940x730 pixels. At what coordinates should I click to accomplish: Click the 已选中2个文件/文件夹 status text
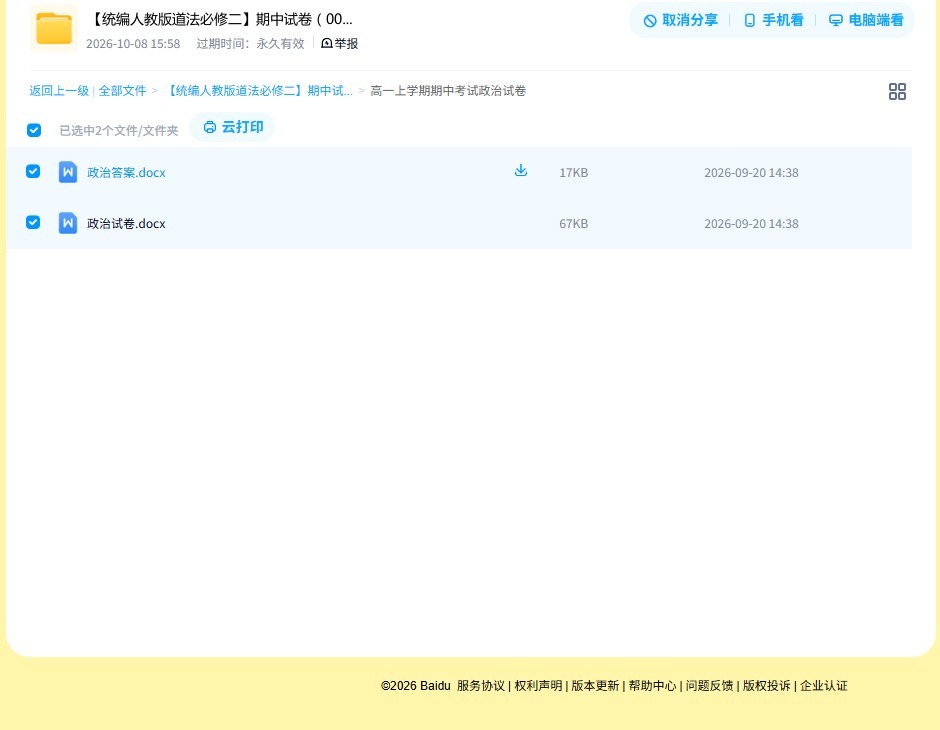pos(119,131)
